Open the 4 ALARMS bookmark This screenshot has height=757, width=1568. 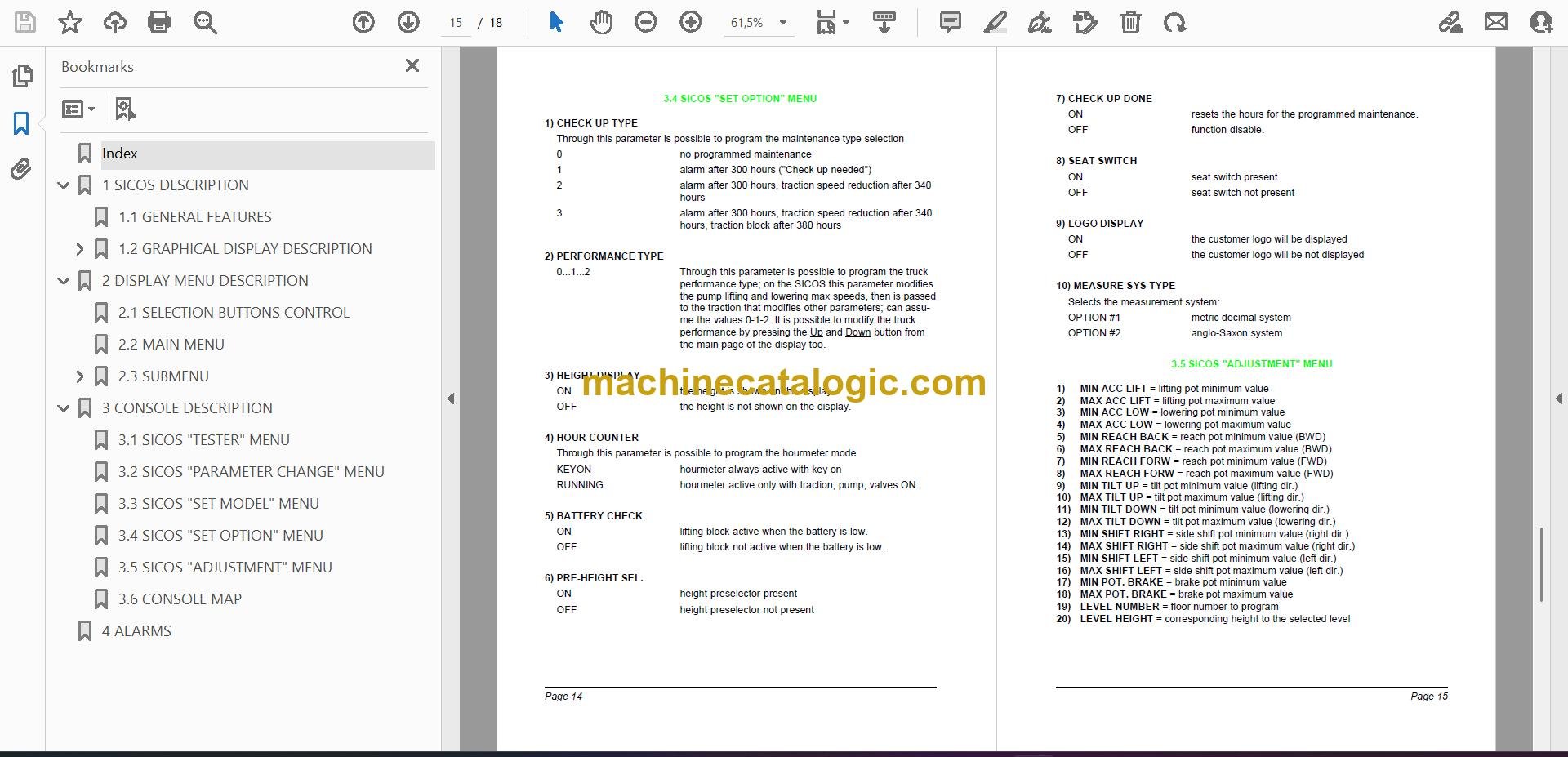point(136,631)
